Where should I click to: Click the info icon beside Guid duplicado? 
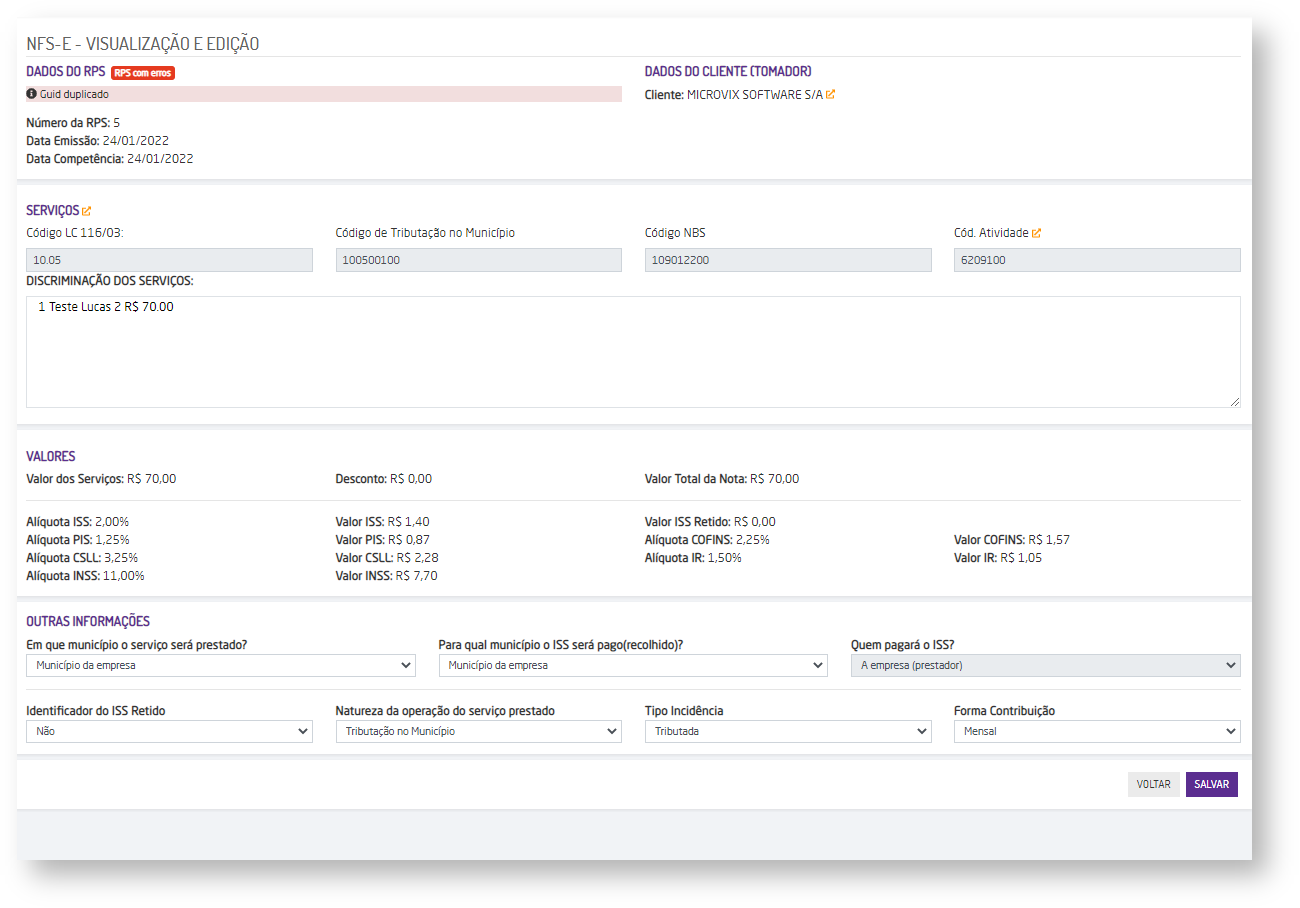[x=32, y=94]
